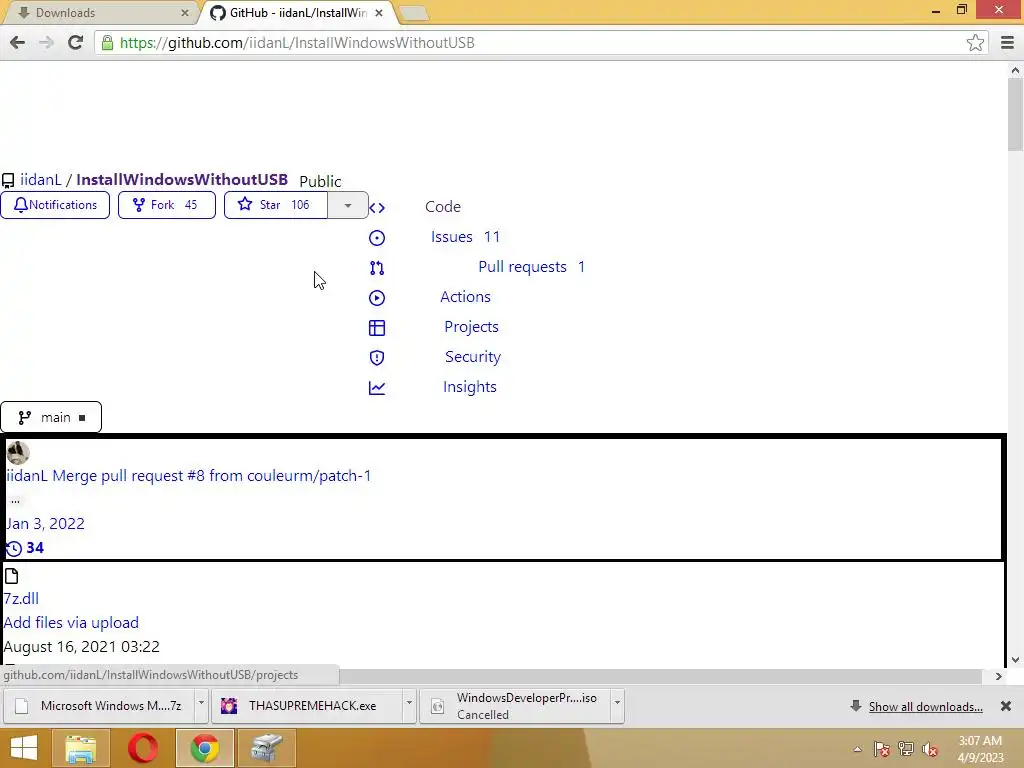Click the address bar URL

tap(297, 43)
